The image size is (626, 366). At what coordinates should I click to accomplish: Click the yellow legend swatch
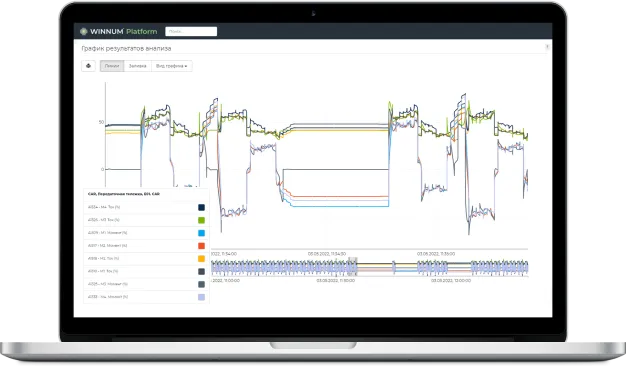[201, 258]
